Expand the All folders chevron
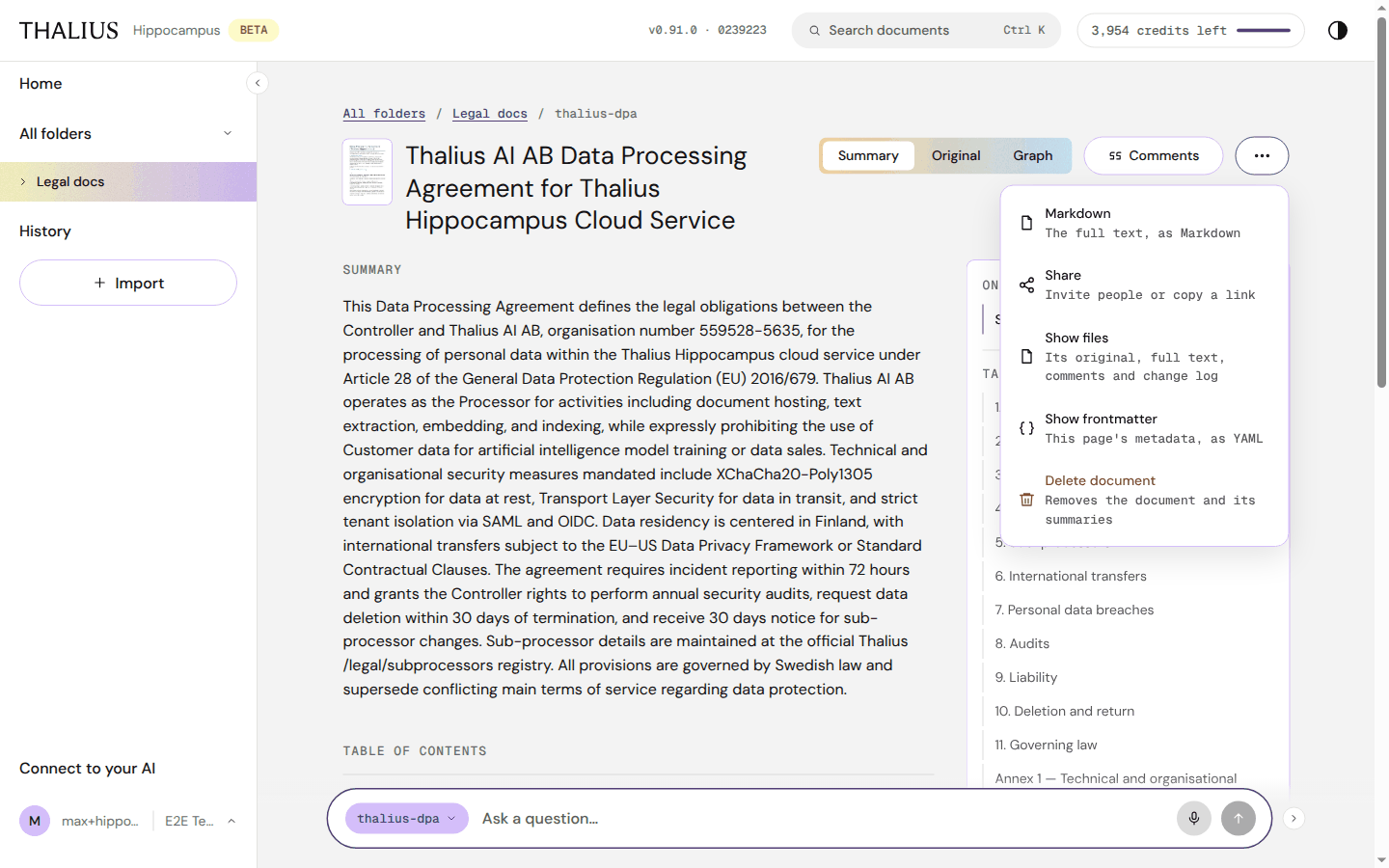 pyautogui.click(x=228, y=133)
